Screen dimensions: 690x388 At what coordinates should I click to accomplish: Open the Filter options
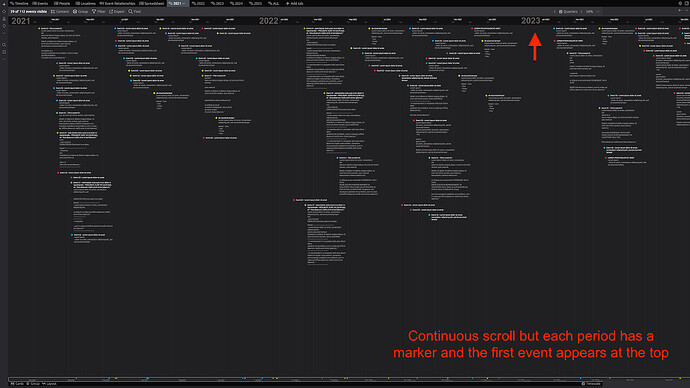click(x=99, y=11)
